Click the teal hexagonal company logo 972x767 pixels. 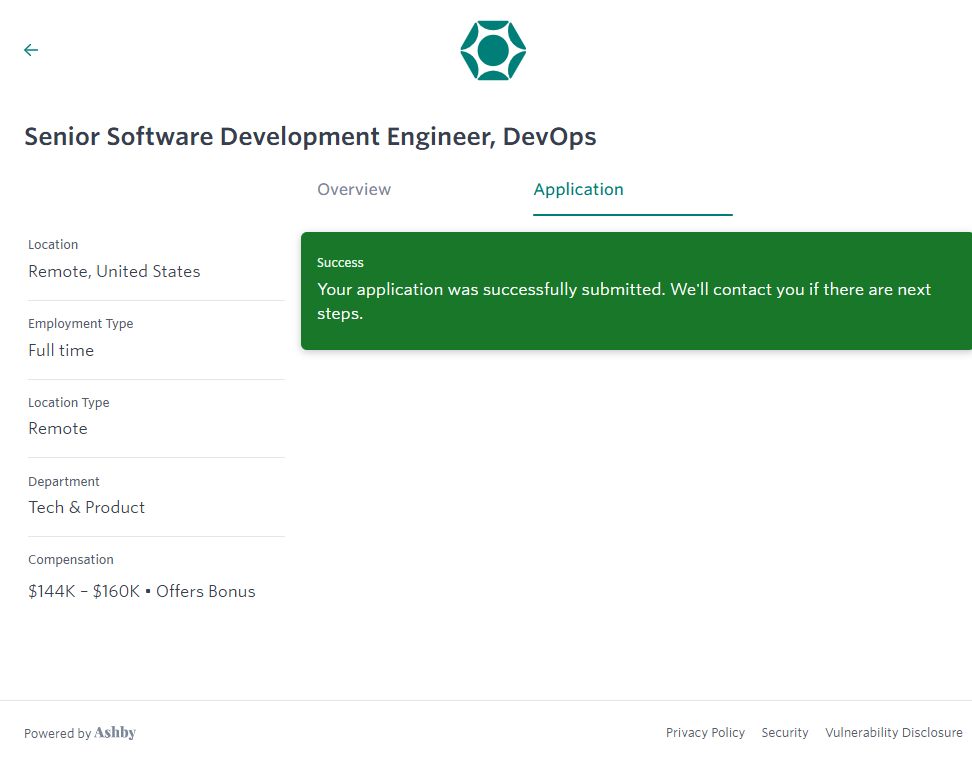(x=493, y=49)
